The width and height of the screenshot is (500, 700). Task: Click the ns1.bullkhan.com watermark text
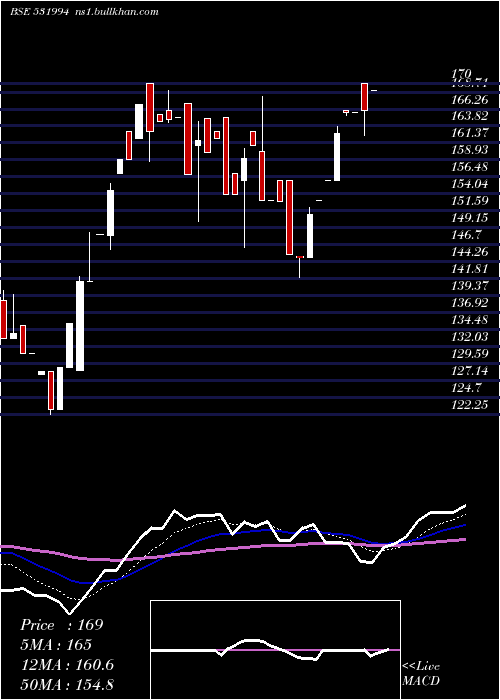tap(115, 12)
